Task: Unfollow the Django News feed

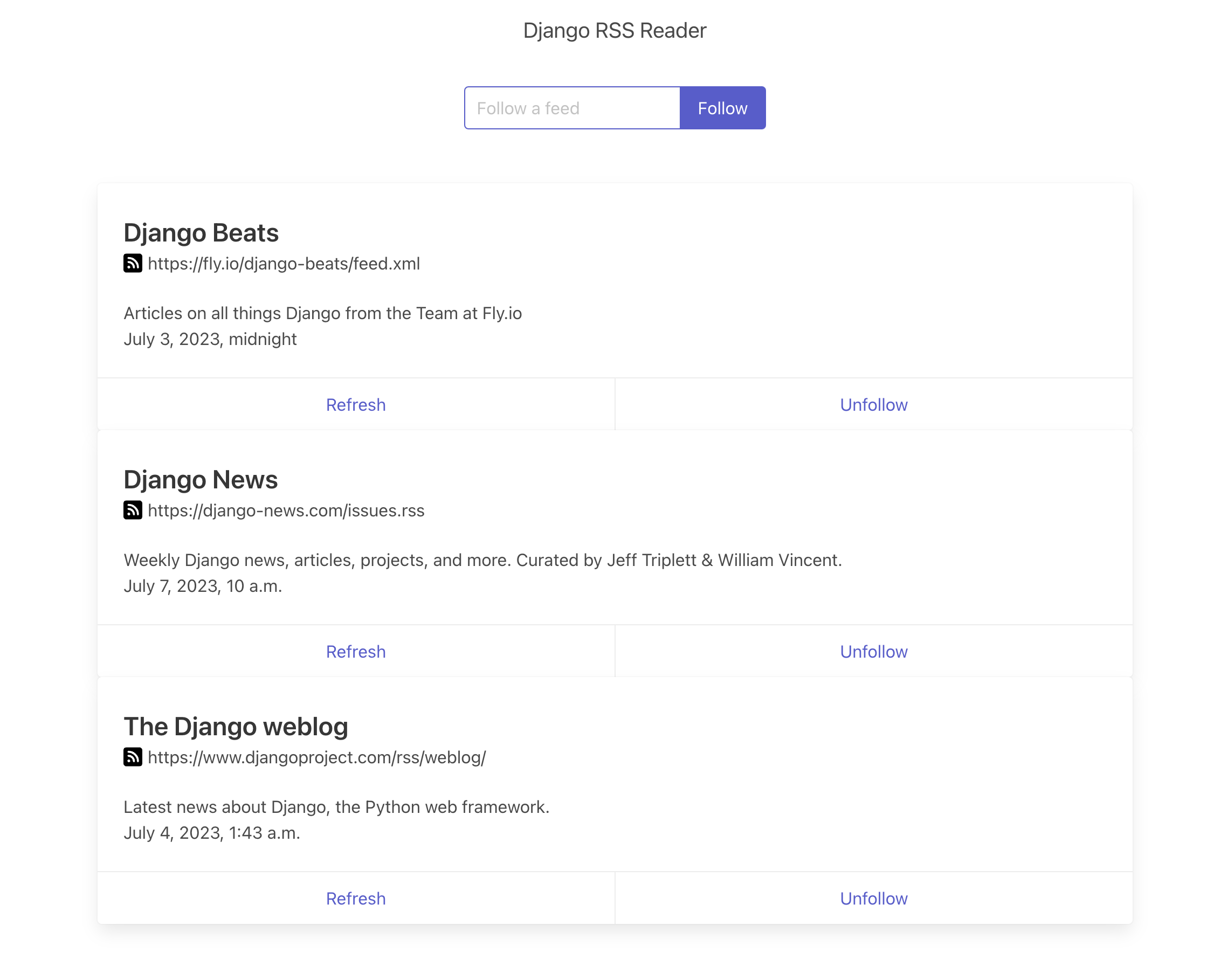Action: (x=873, y=651)
